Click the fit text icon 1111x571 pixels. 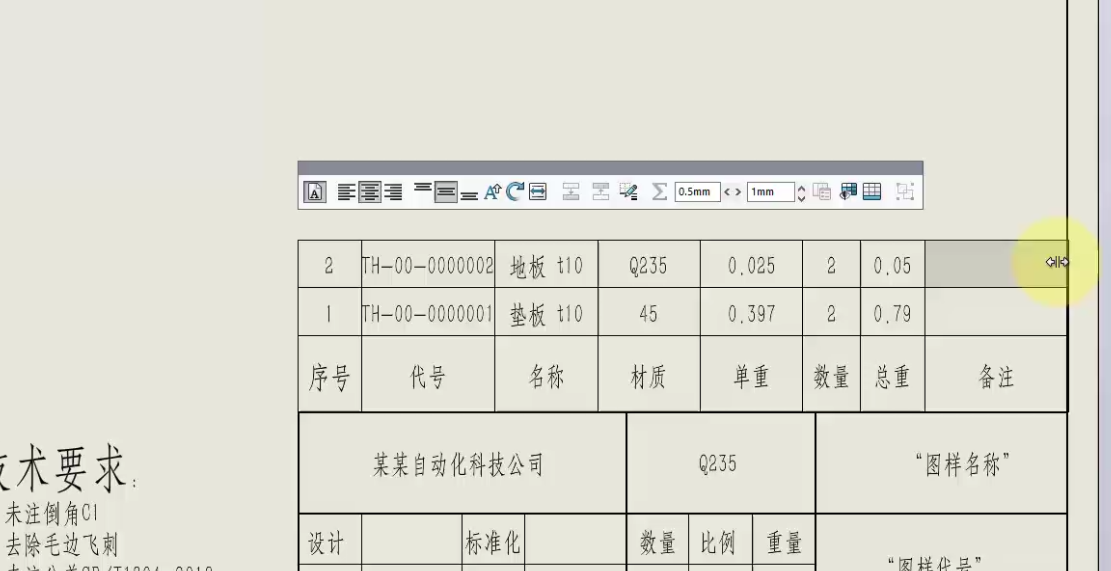click(x=492, y=192)
